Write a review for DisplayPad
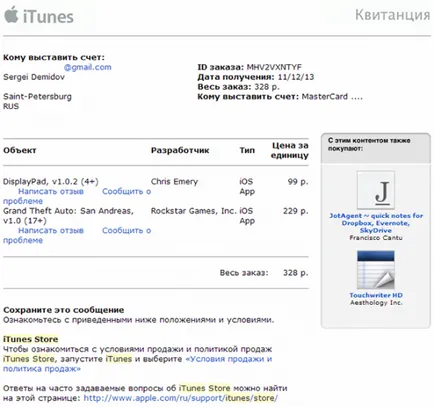This screenshot has width=434, height=407. click(51, 191)
